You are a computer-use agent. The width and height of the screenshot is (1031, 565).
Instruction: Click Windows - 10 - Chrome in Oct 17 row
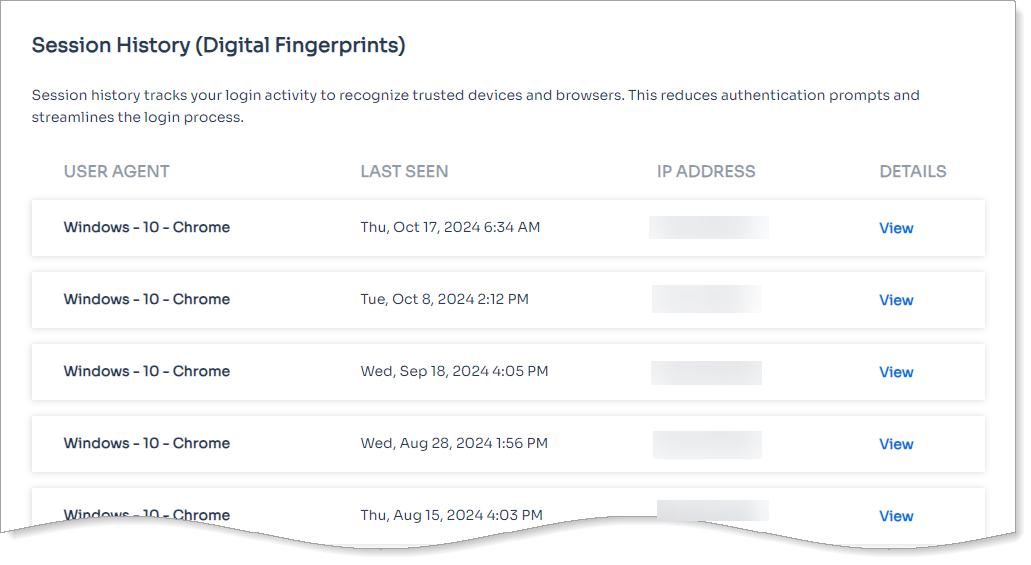click(x=147, y=227)
